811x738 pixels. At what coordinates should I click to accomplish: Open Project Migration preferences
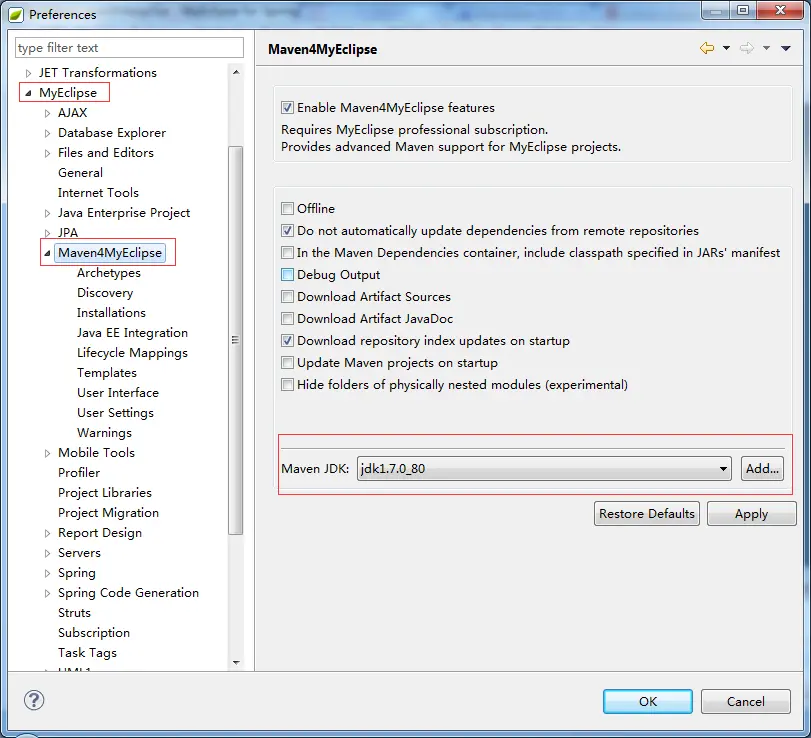coord(109,513)
